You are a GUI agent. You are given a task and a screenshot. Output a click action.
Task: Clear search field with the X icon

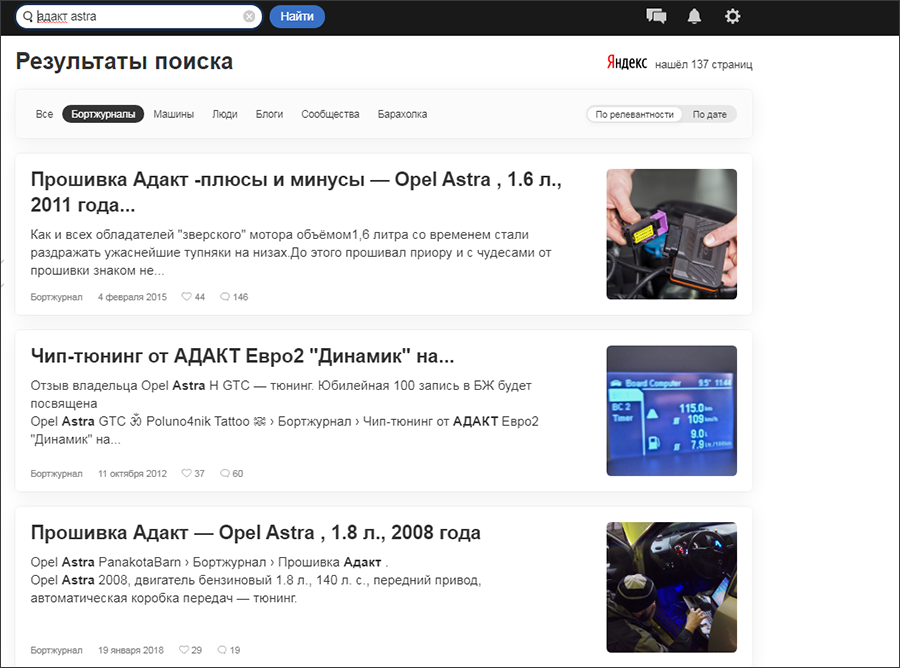(249, 17)
